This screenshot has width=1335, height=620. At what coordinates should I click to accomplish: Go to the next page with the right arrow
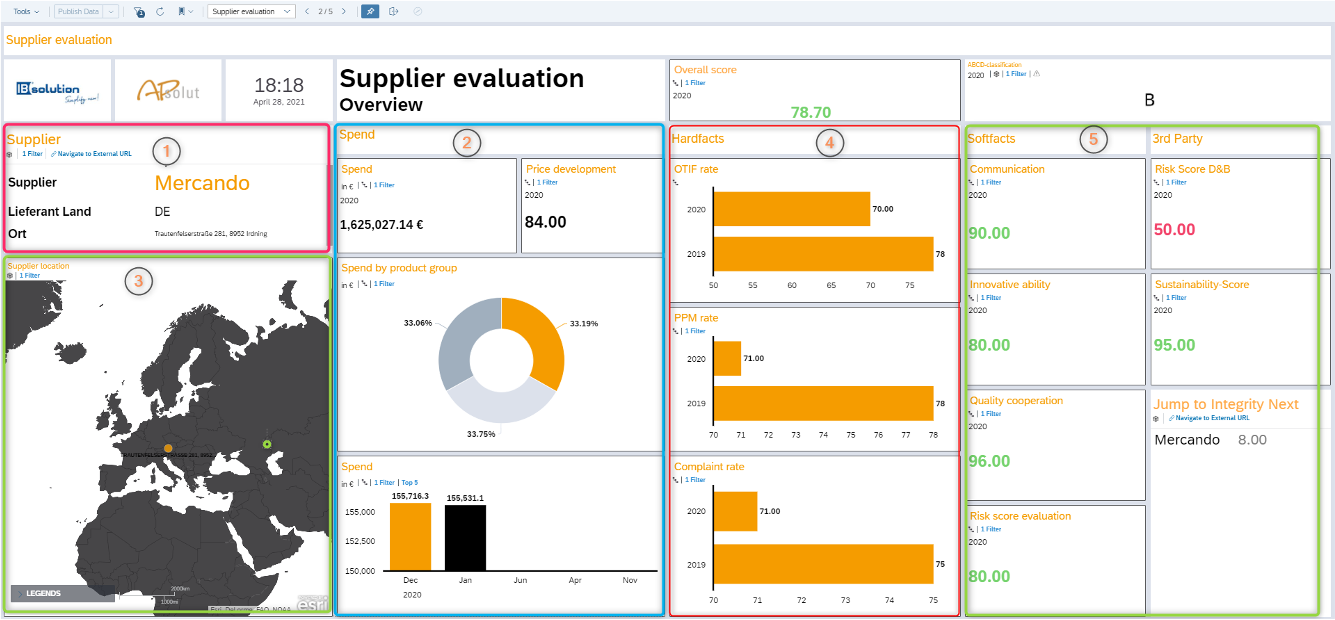click(x=344, y=11)
